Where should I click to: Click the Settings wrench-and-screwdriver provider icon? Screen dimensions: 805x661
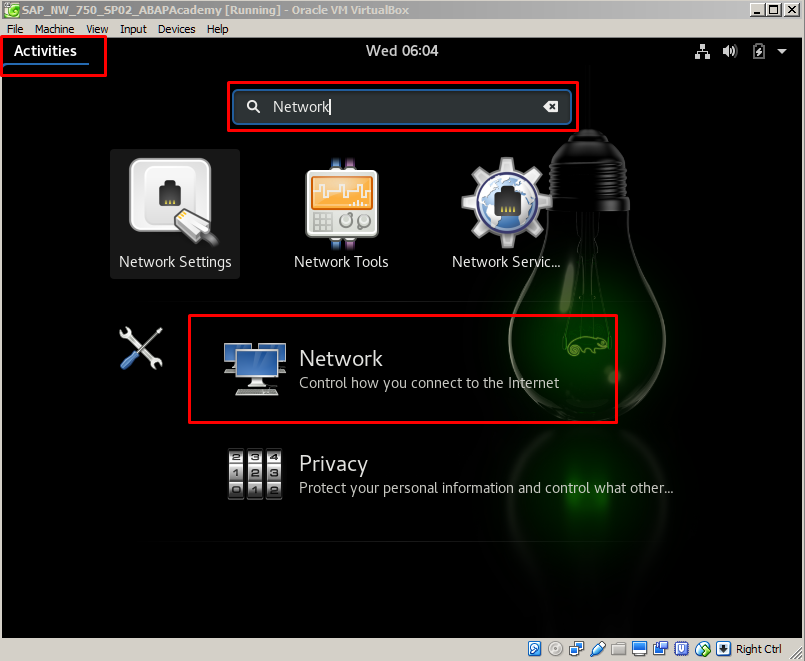tap(141, 348)
